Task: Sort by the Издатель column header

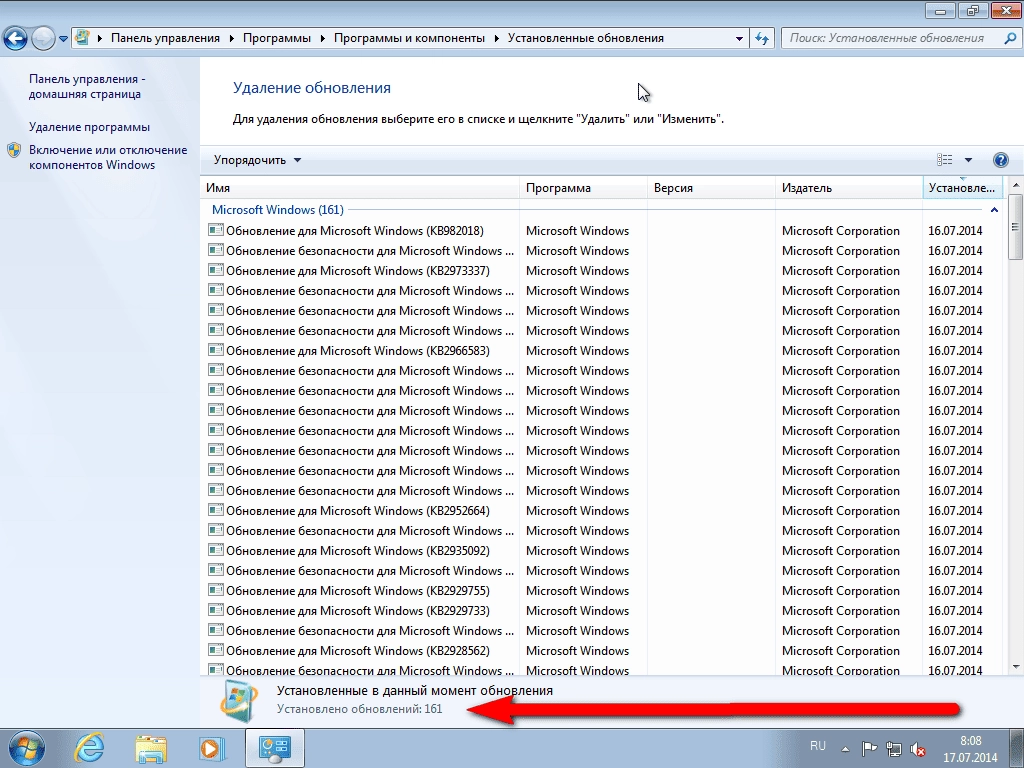Action: [x=849, y=187]
